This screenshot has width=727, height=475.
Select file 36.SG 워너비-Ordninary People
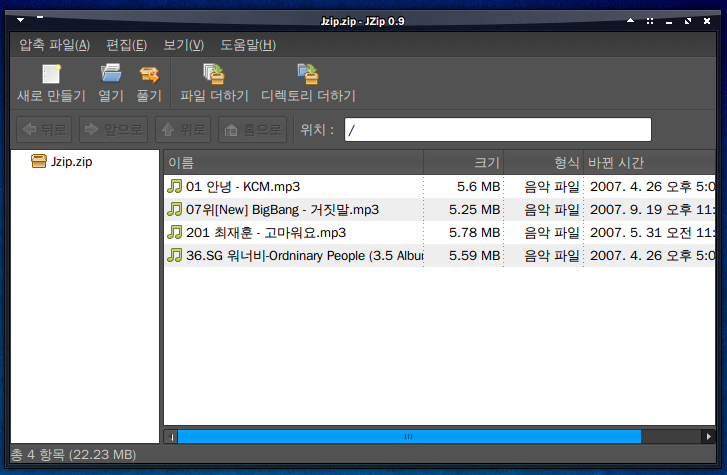(305, 256)
